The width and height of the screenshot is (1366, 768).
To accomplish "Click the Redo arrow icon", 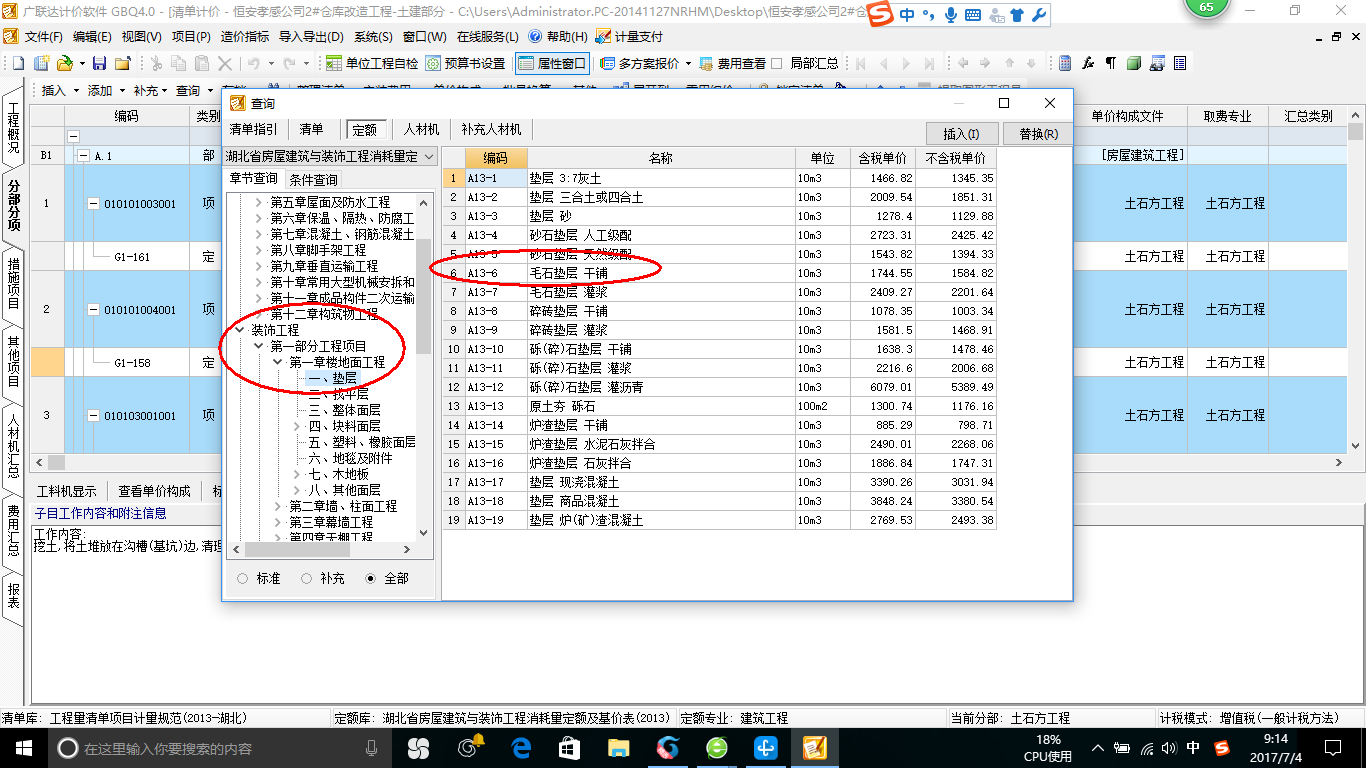I will point(289,63).
